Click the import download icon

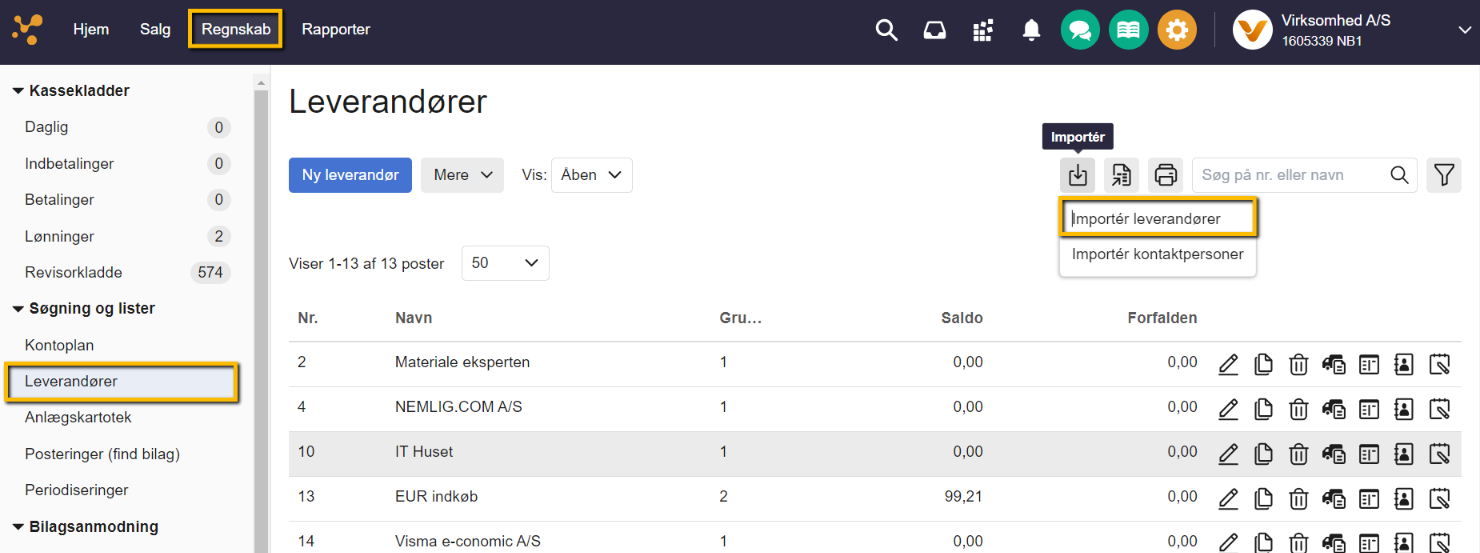pos(1077,175)
